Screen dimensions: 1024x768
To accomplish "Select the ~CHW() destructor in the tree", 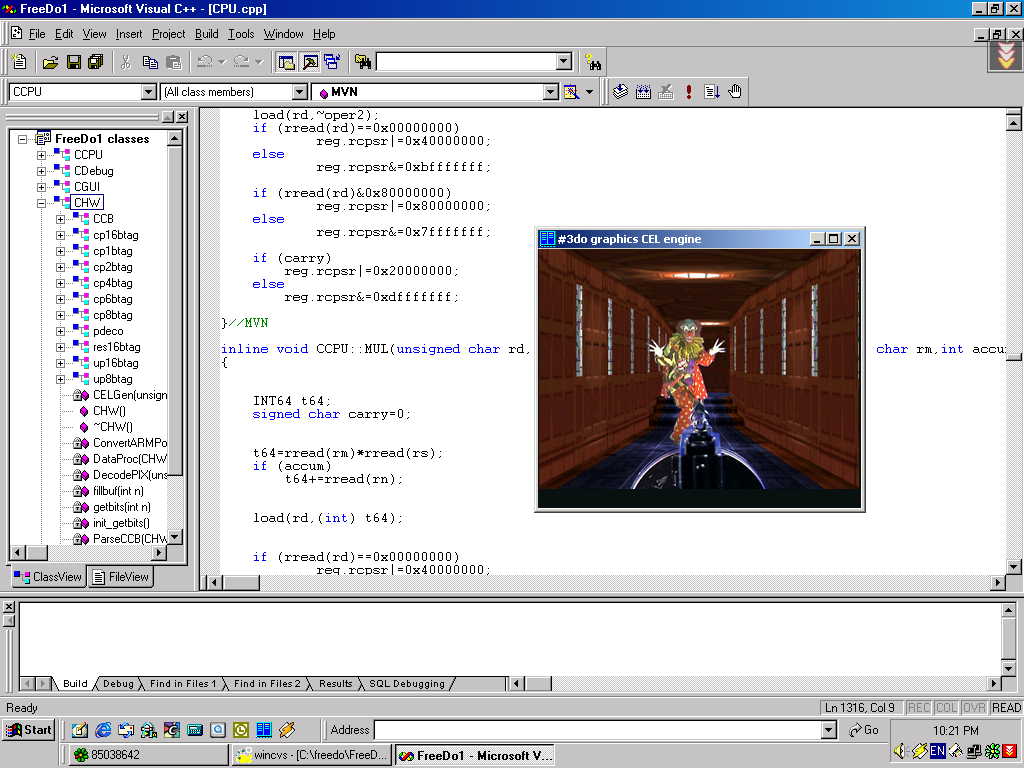I will tap(112, 427).
